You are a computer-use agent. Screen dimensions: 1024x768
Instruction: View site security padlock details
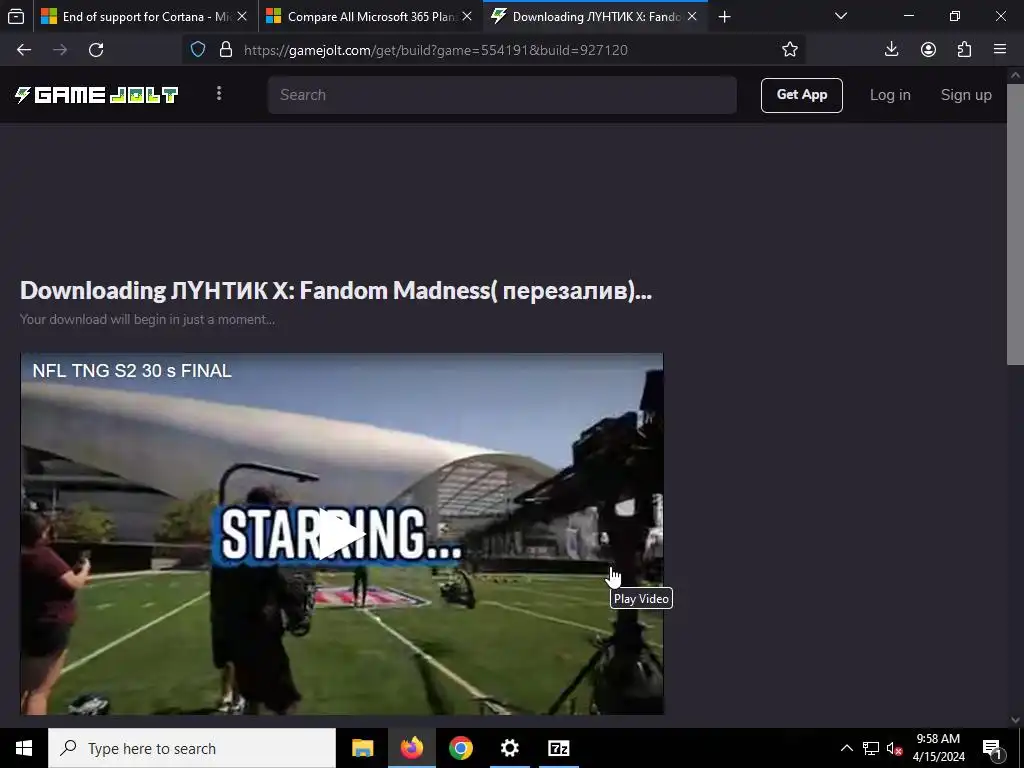click(226, 50)
